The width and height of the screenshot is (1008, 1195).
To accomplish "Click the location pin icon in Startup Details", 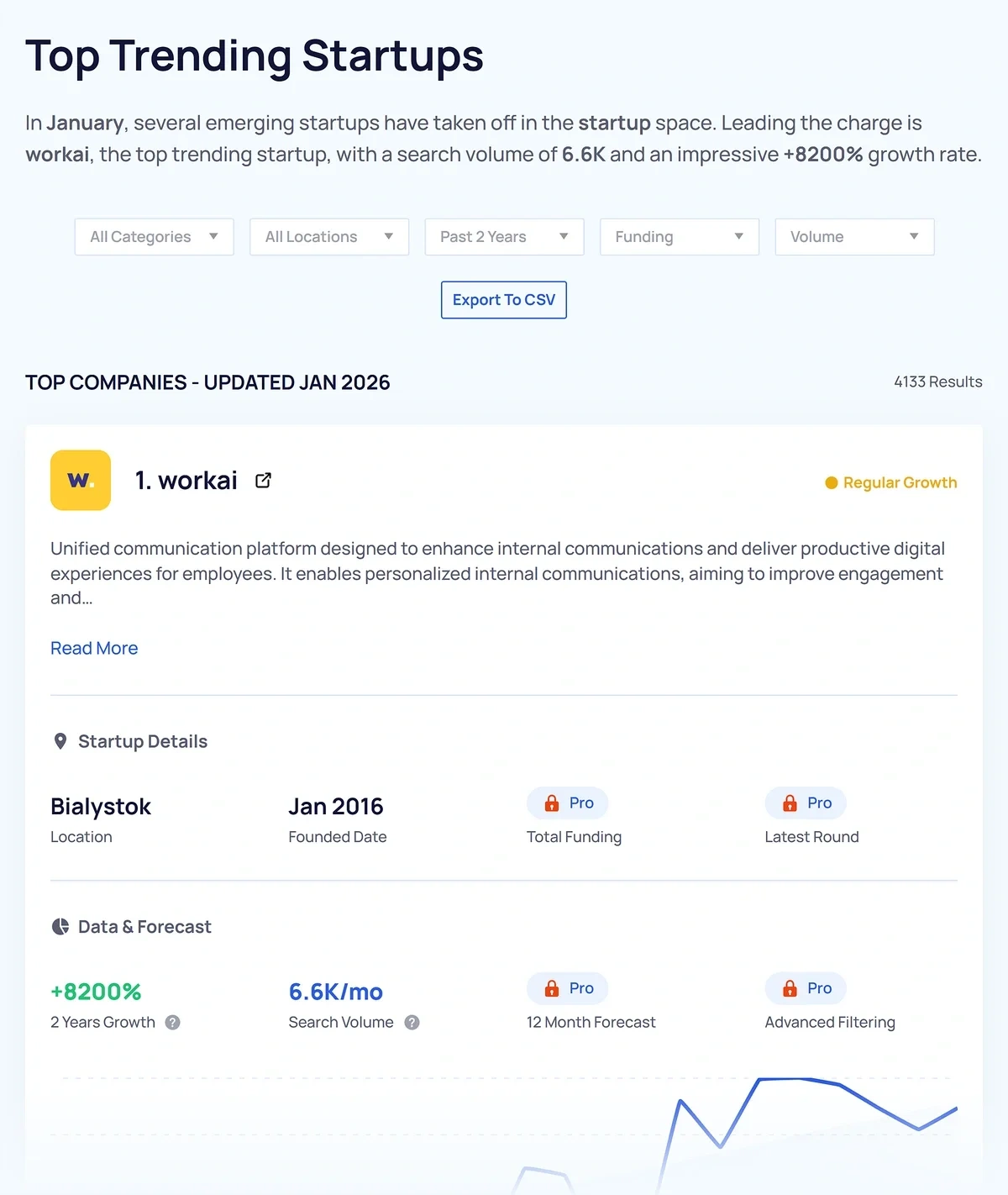I will (x=59, y=741).
